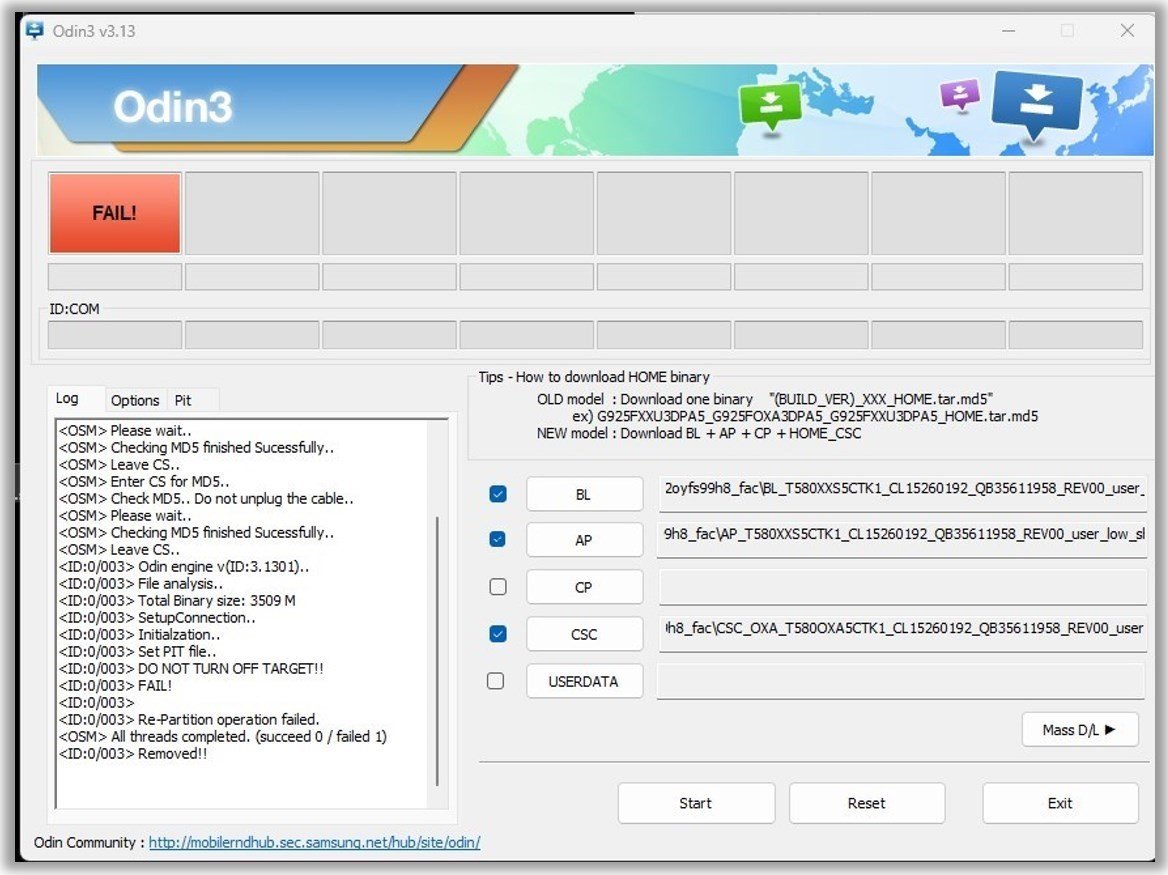Enable the USERDATA checkbox
This screenshot has width=1168, height=875.
pos(496,681)
